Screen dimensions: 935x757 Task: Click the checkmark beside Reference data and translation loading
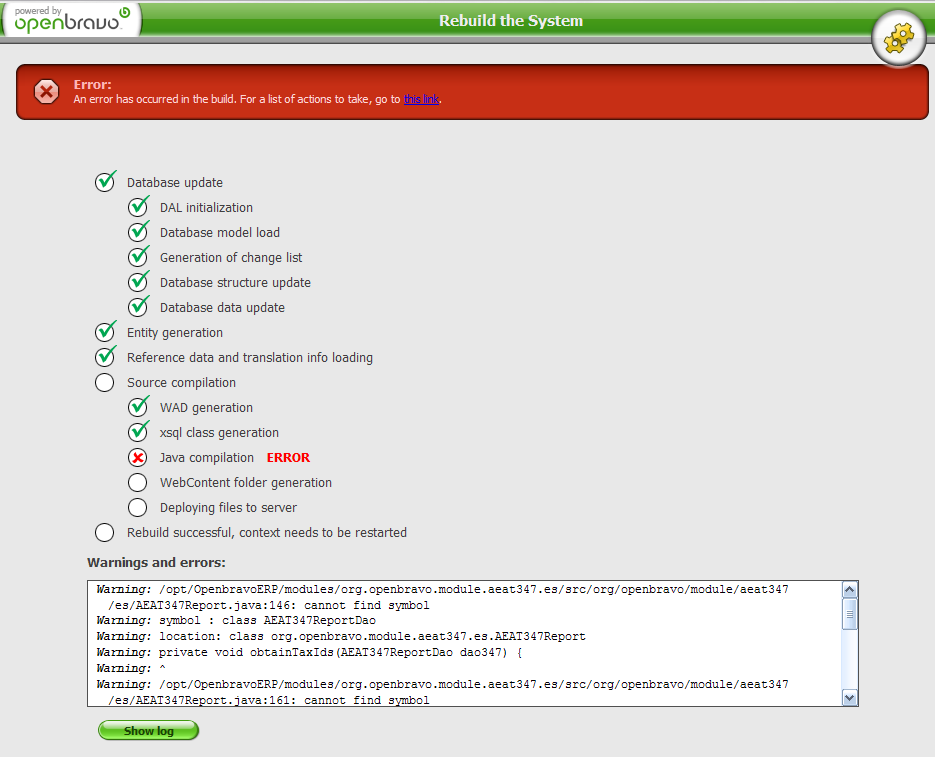[106, 357]
